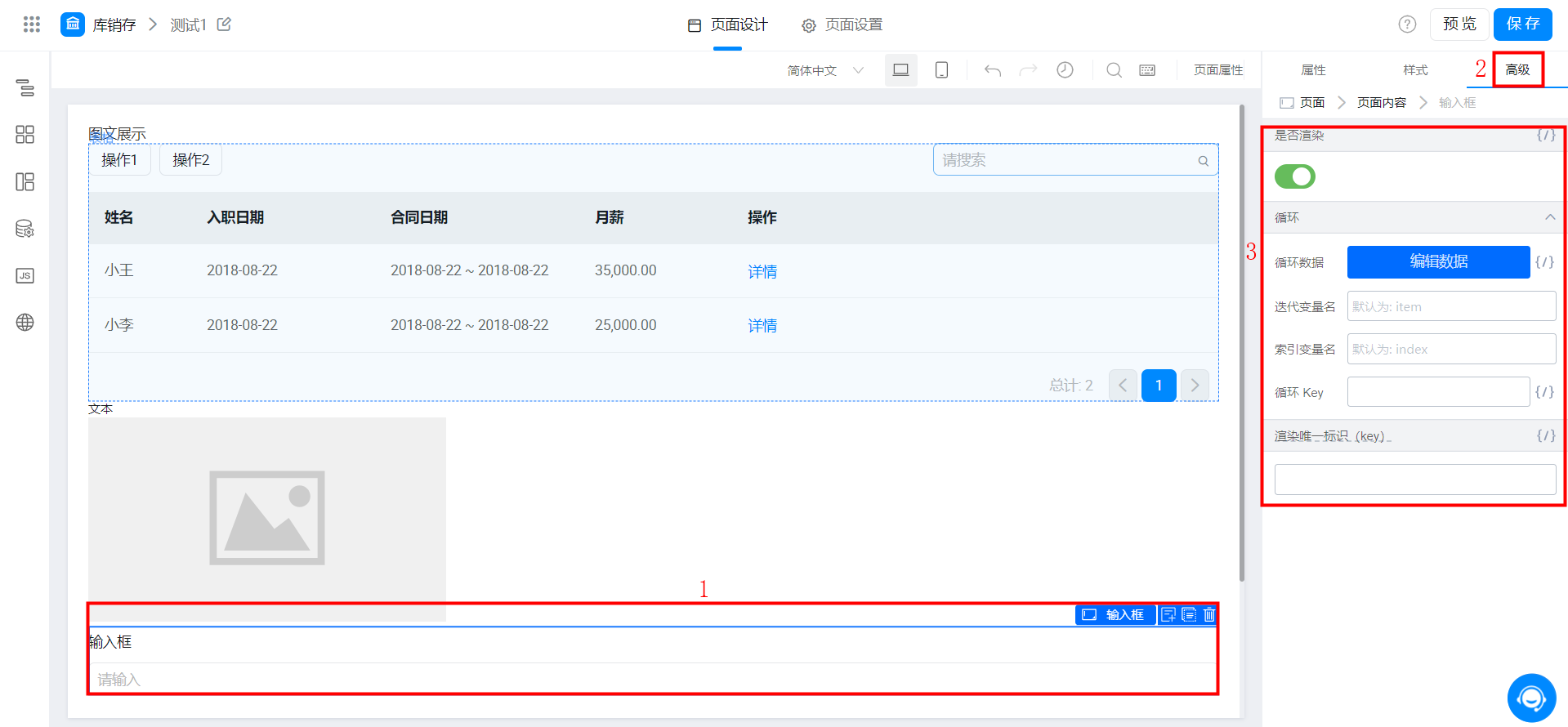1568x727 pixels.
Task: Open the 简体中文 language dropdown
Action: [x=825, y=70]
